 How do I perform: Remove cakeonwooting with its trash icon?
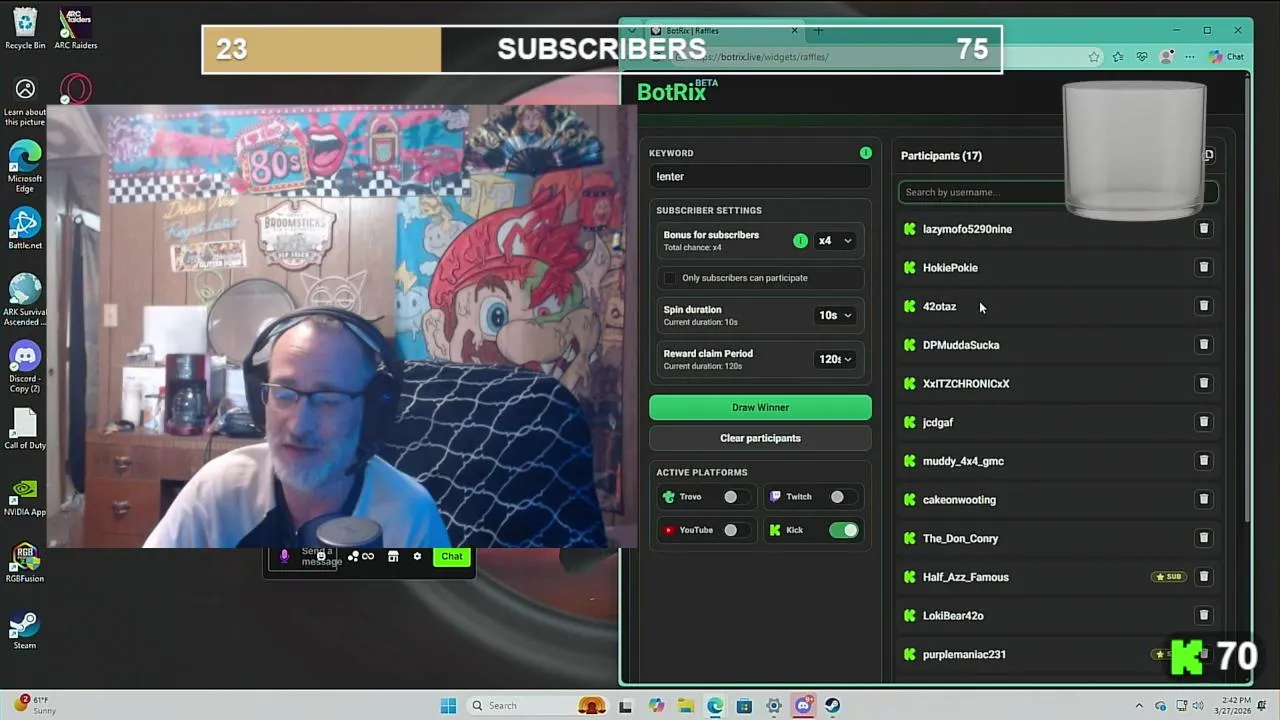(x=1204, y=499)
